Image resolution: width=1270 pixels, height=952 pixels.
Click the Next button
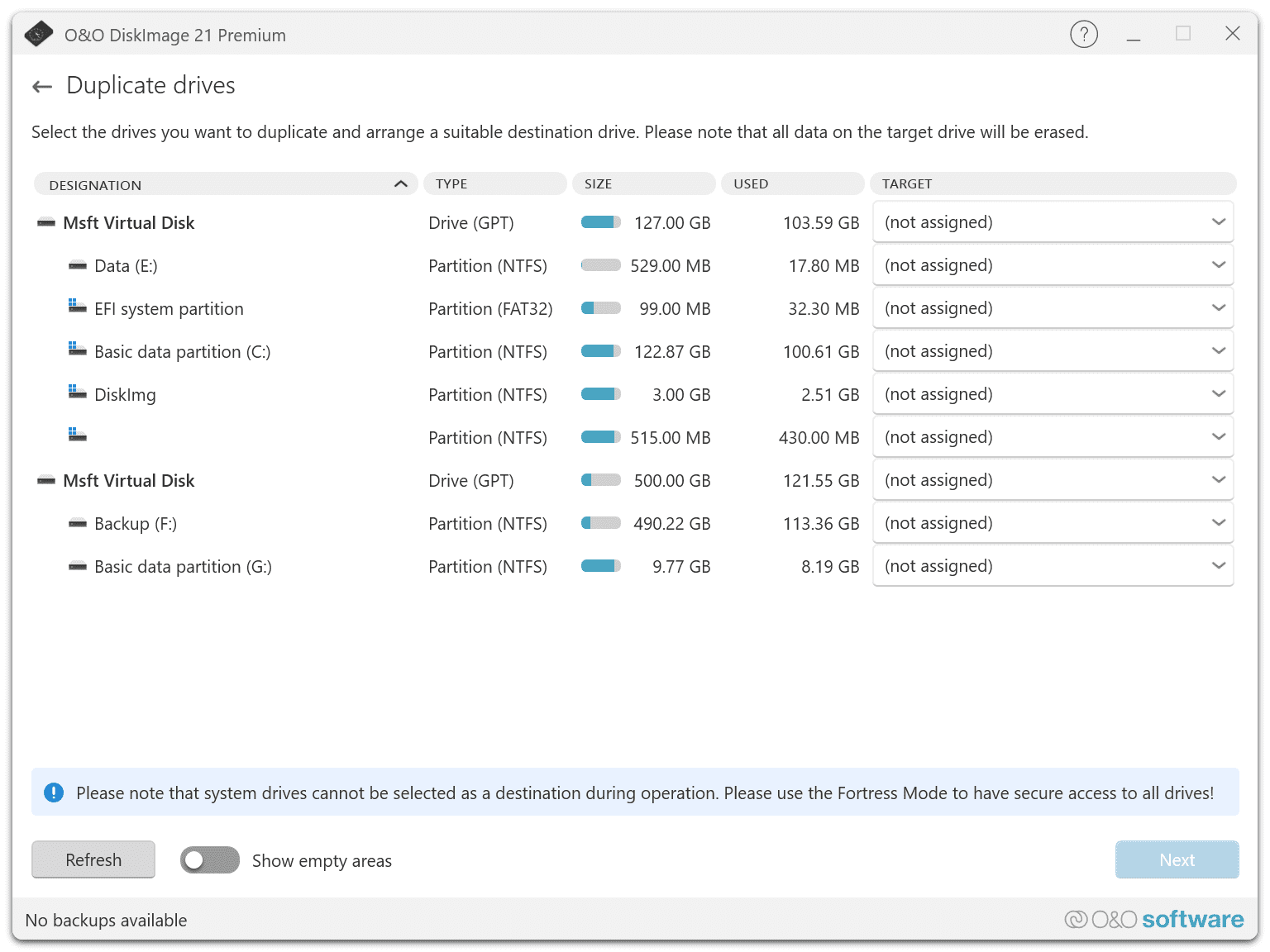coord(1177,860)
